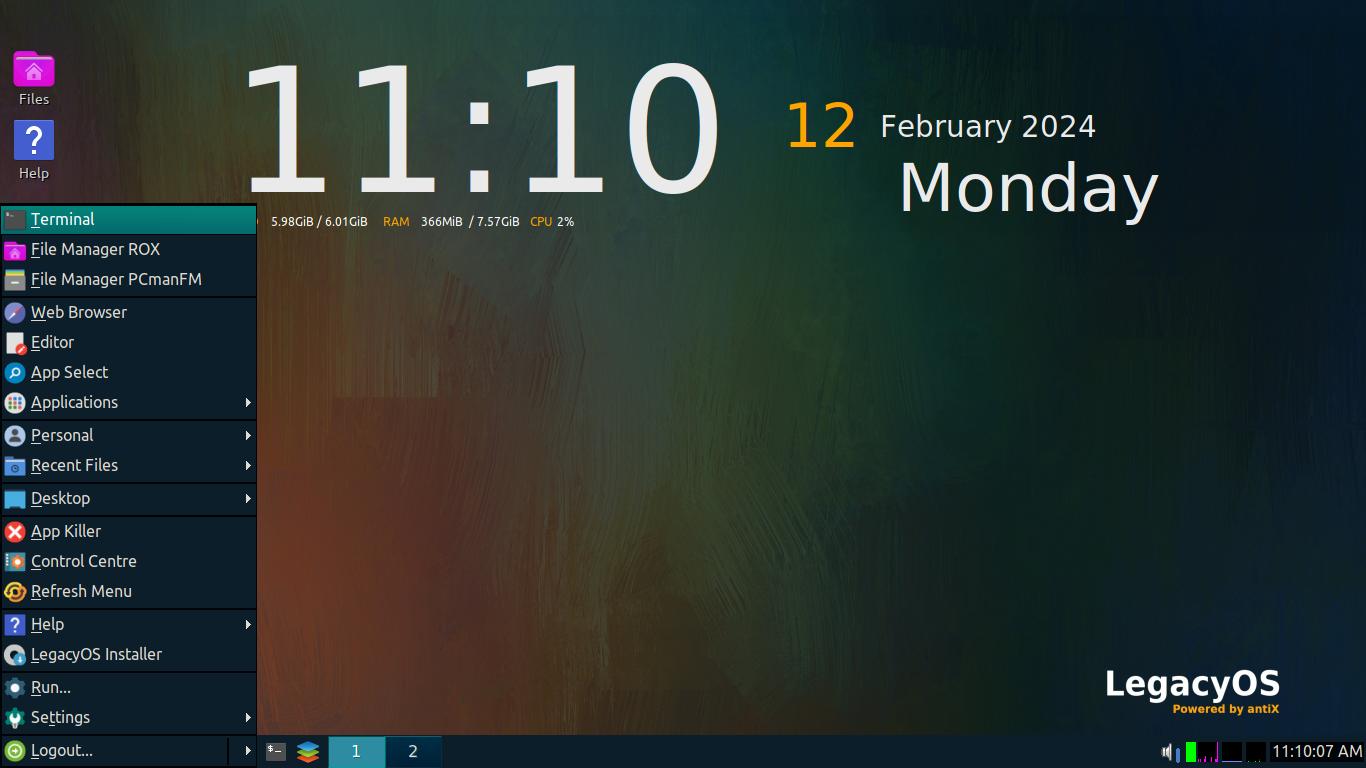The width and height of the screenshot is (1366, 768).
Task: Expand the arrow beside Logout
Action: (x=244, y=750)
